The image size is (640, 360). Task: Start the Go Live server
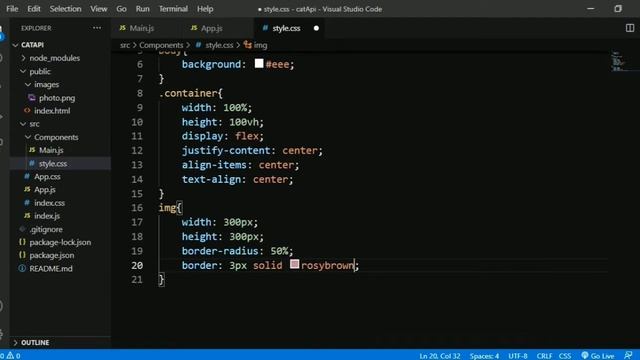[598, 356]
